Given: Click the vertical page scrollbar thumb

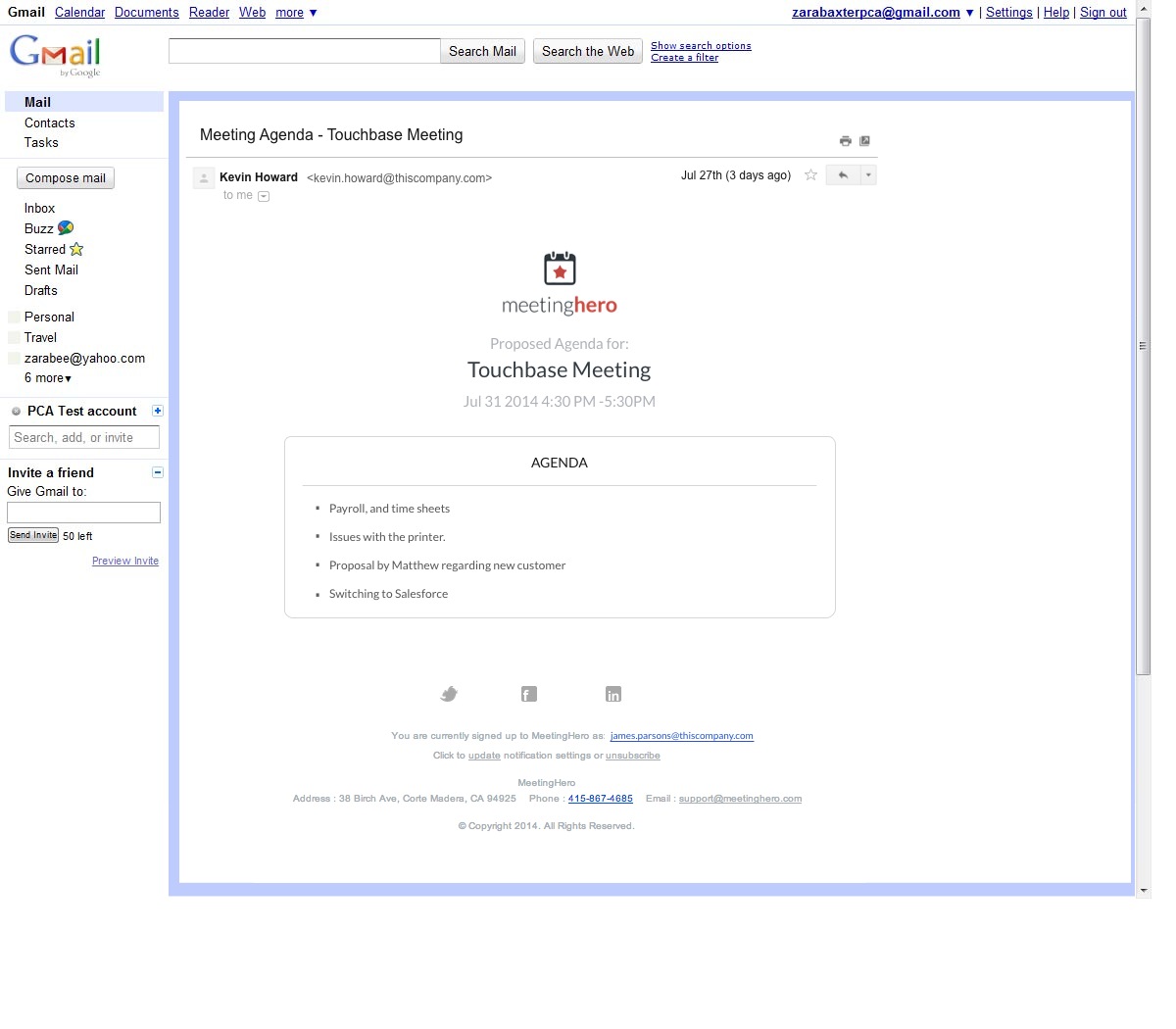Looking at the screenshot, I should (x=1143, y=345).
